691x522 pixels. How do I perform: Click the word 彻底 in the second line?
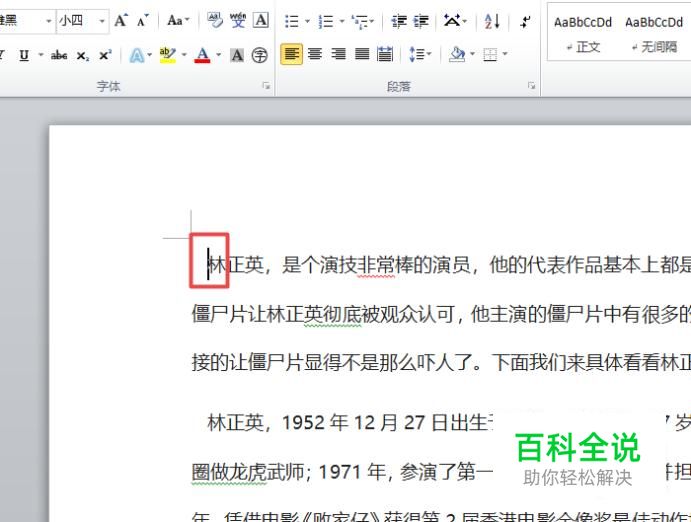[x=342, y=314]
